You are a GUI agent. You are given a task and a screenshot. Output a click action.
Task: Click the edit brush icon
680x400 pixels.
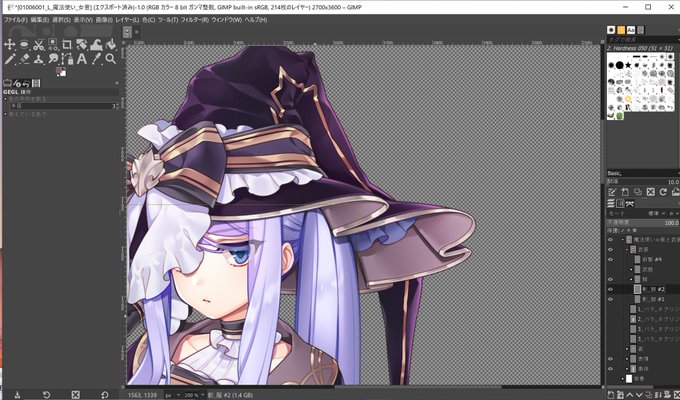(612, 192)
